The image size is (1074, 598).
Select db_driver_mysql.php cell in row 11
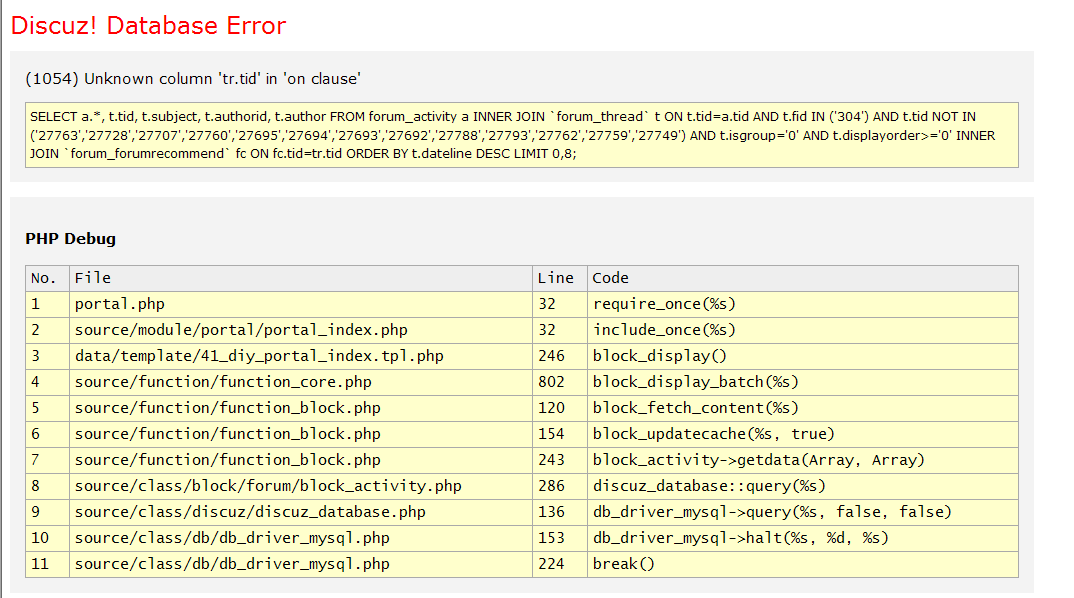[x=301, y=564]
